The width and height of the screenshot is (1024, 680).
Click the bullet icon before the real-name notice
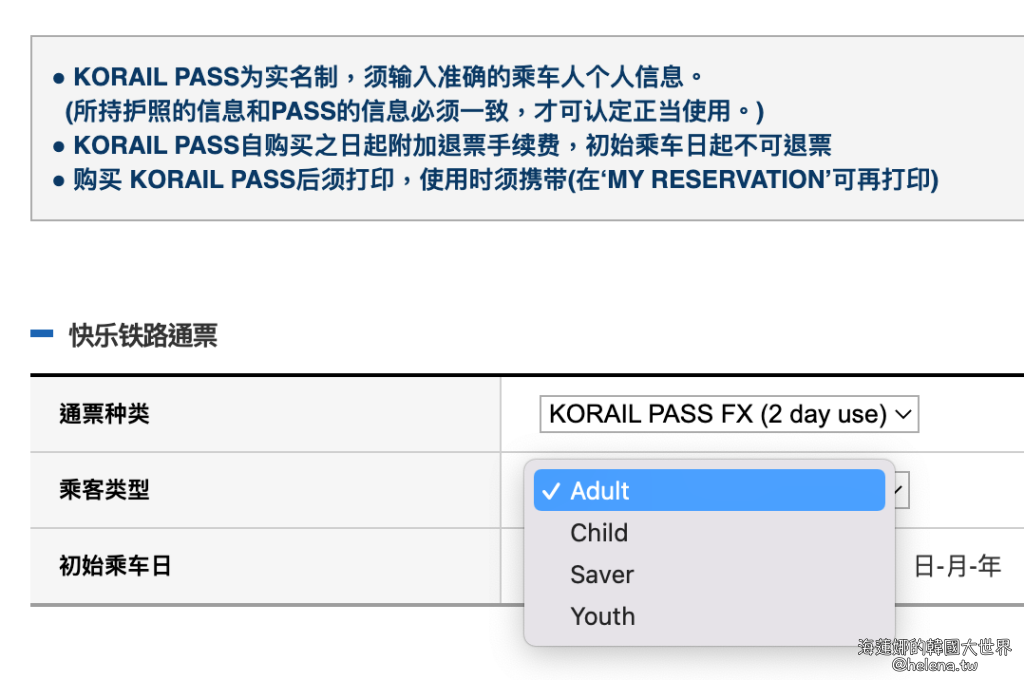click(59, 77)
